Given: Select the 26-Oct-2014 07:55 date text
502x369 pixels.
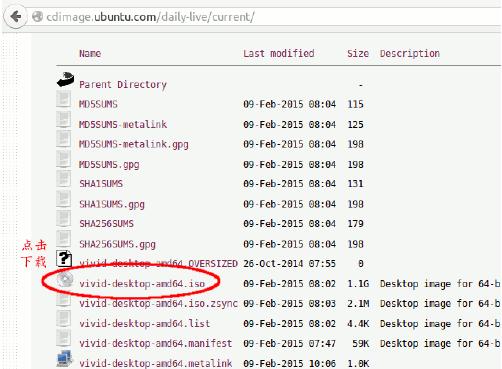Looking at the screenshot, I should pos(289,264).
